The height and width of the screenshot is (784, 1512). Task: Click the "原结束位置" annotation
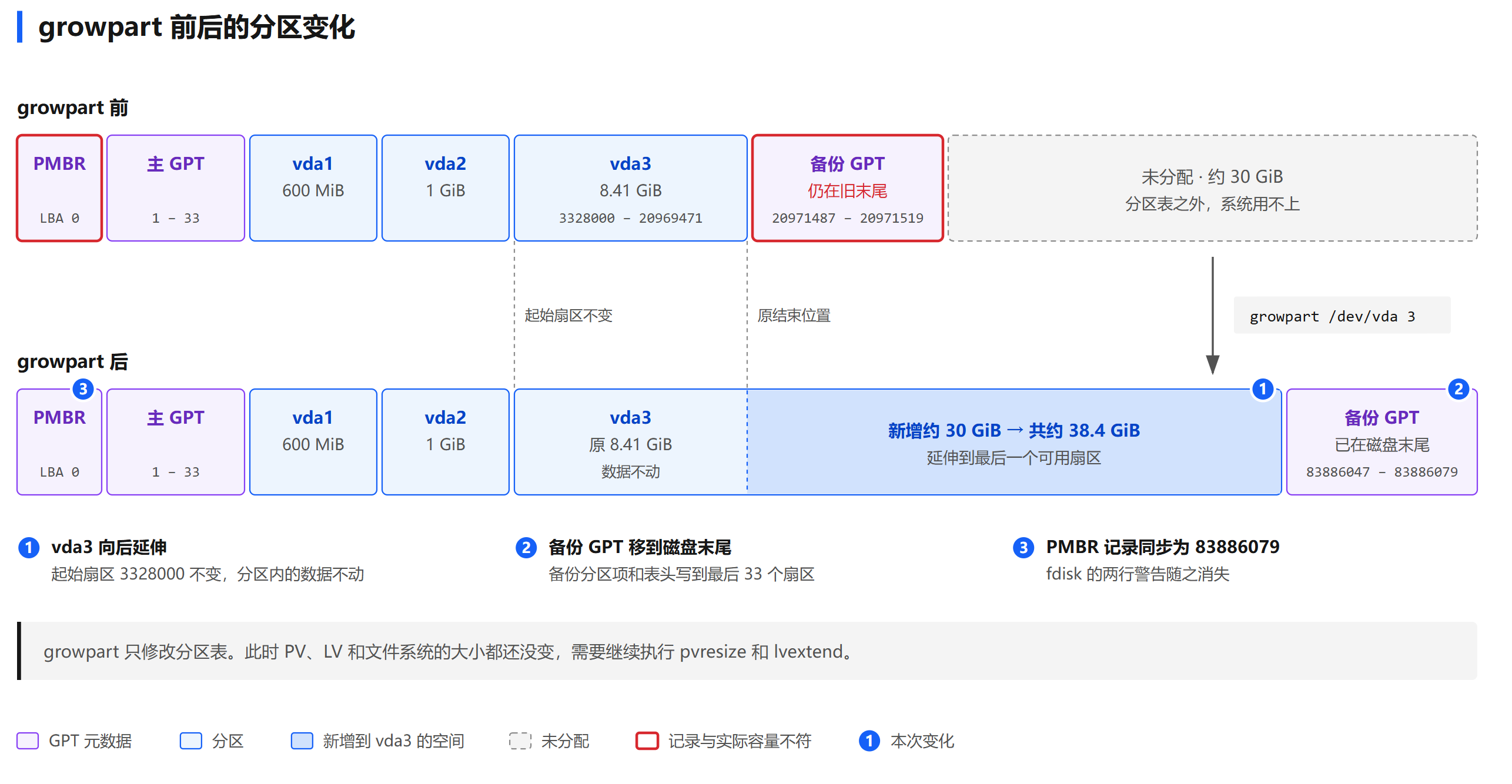[x=794, y=316]
